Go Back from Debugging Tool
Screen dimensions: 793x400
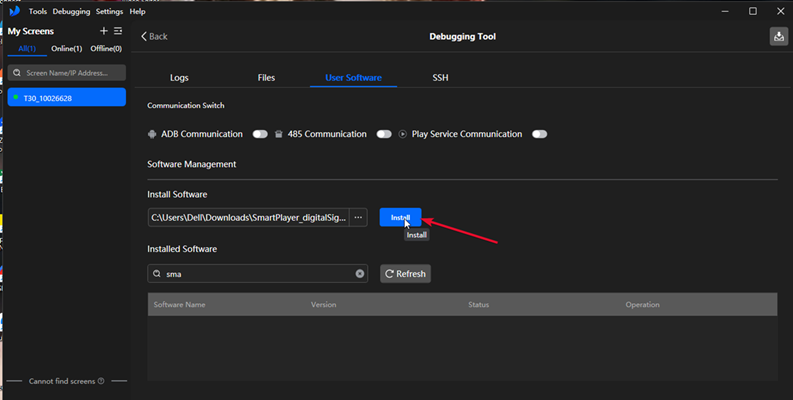coord(154,36)
